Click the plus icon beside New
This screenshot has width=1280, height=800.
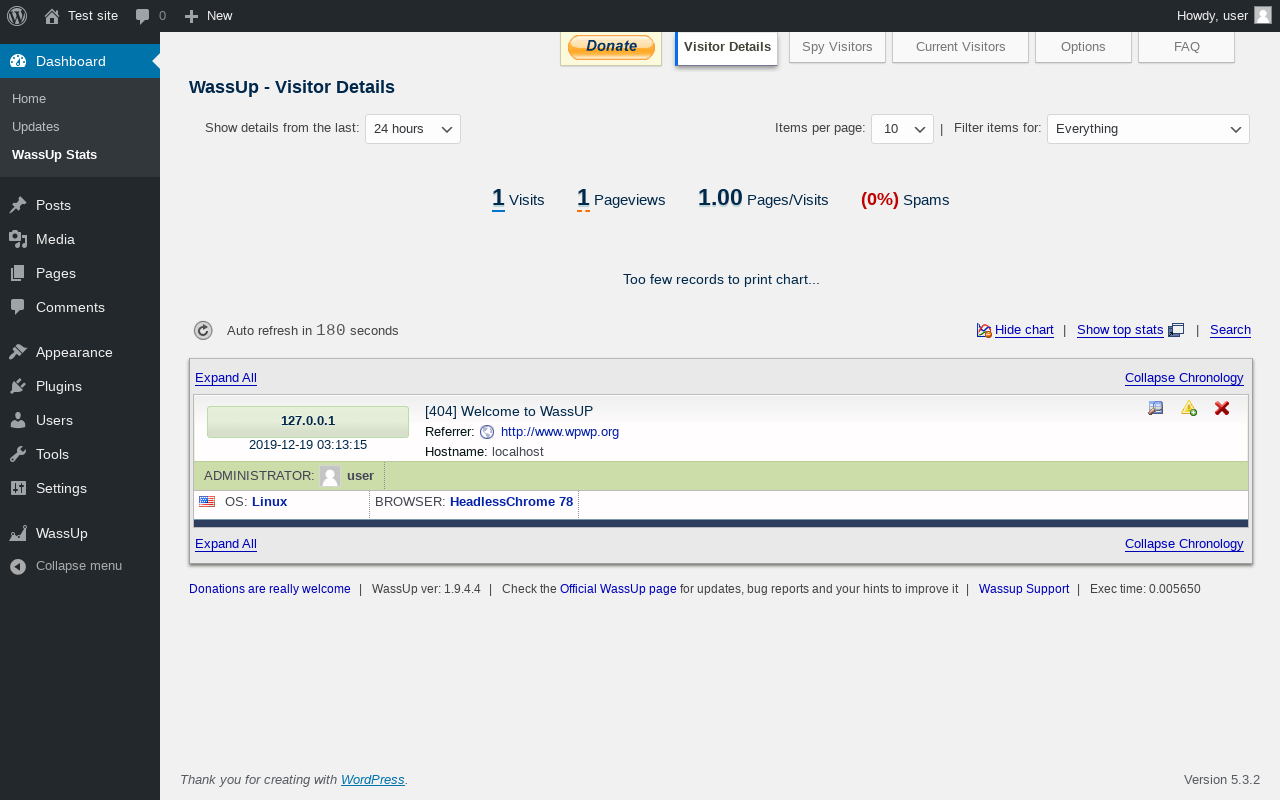point(192,16)
